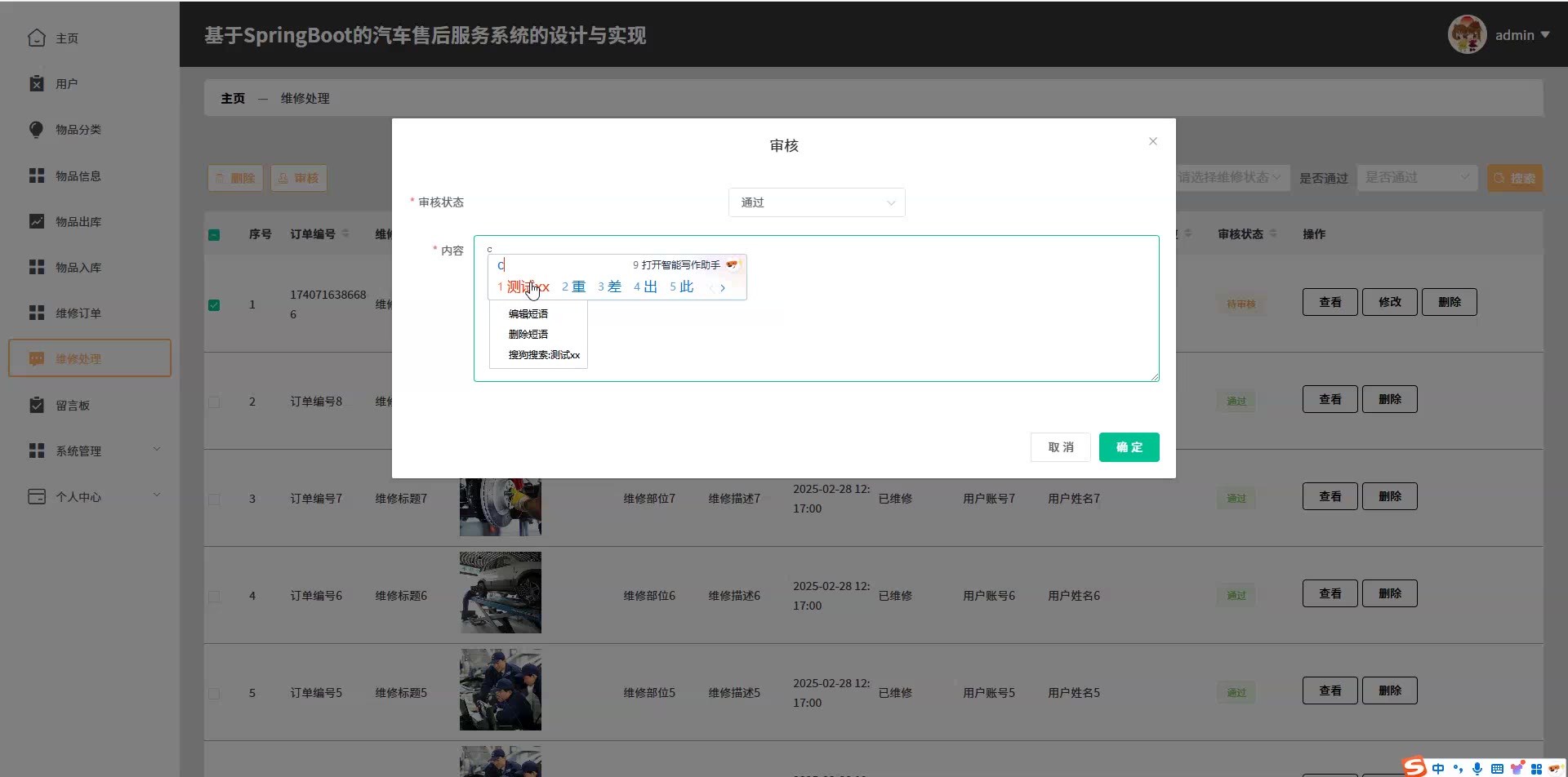Click the Sogou input method logo in the tray
Screen dimensions: 1568x777
[x=1414, y=767]
